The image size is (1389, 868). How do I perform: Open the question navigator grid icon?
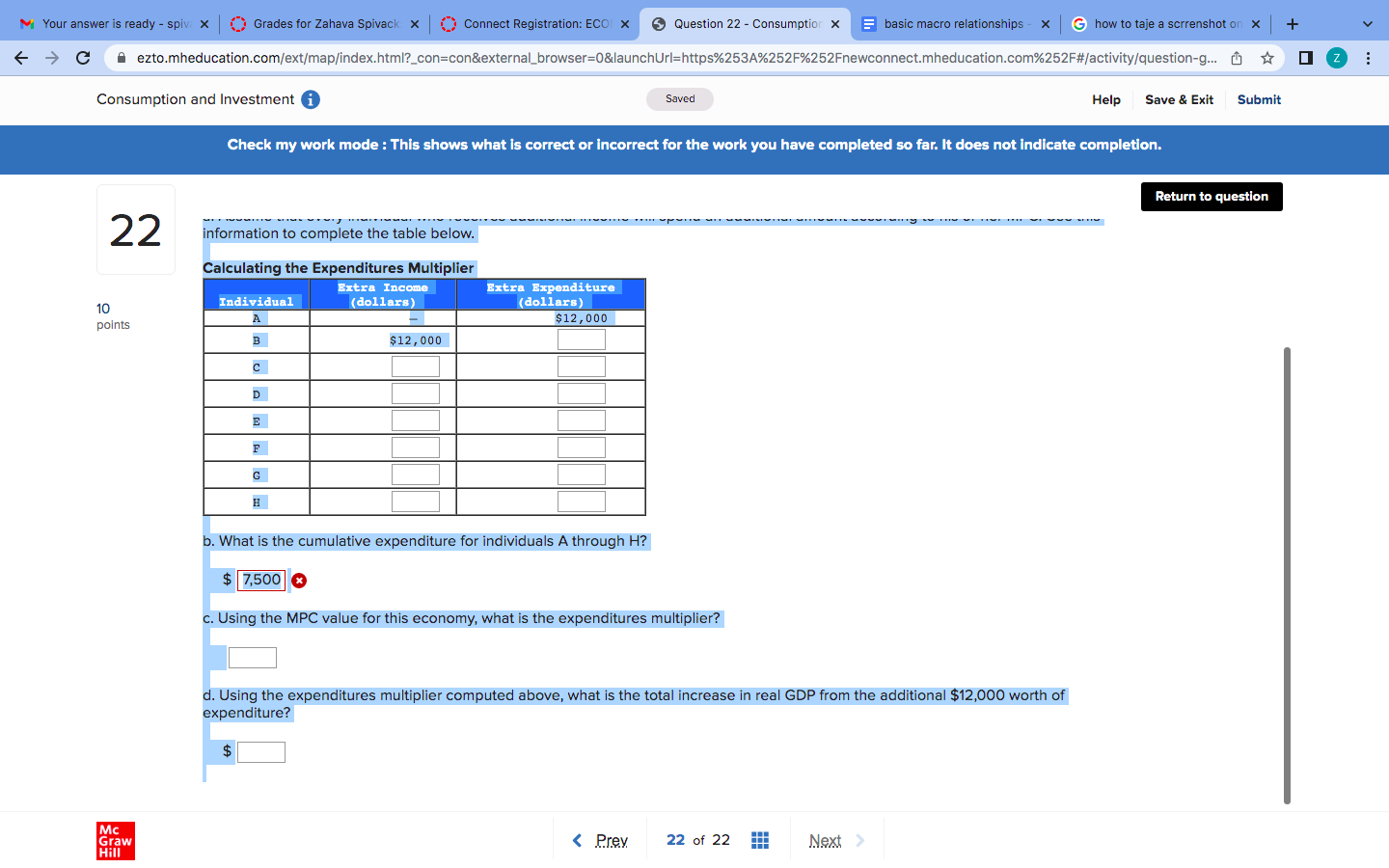759,840
